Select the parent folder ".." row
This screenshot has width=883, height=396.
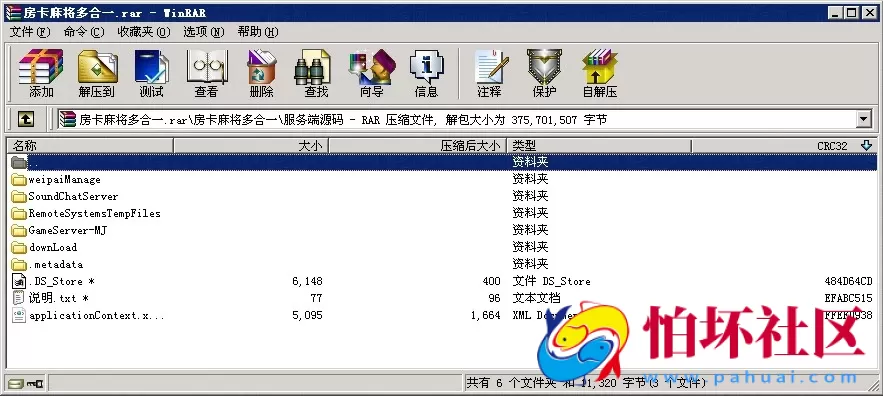pos(443,162)
